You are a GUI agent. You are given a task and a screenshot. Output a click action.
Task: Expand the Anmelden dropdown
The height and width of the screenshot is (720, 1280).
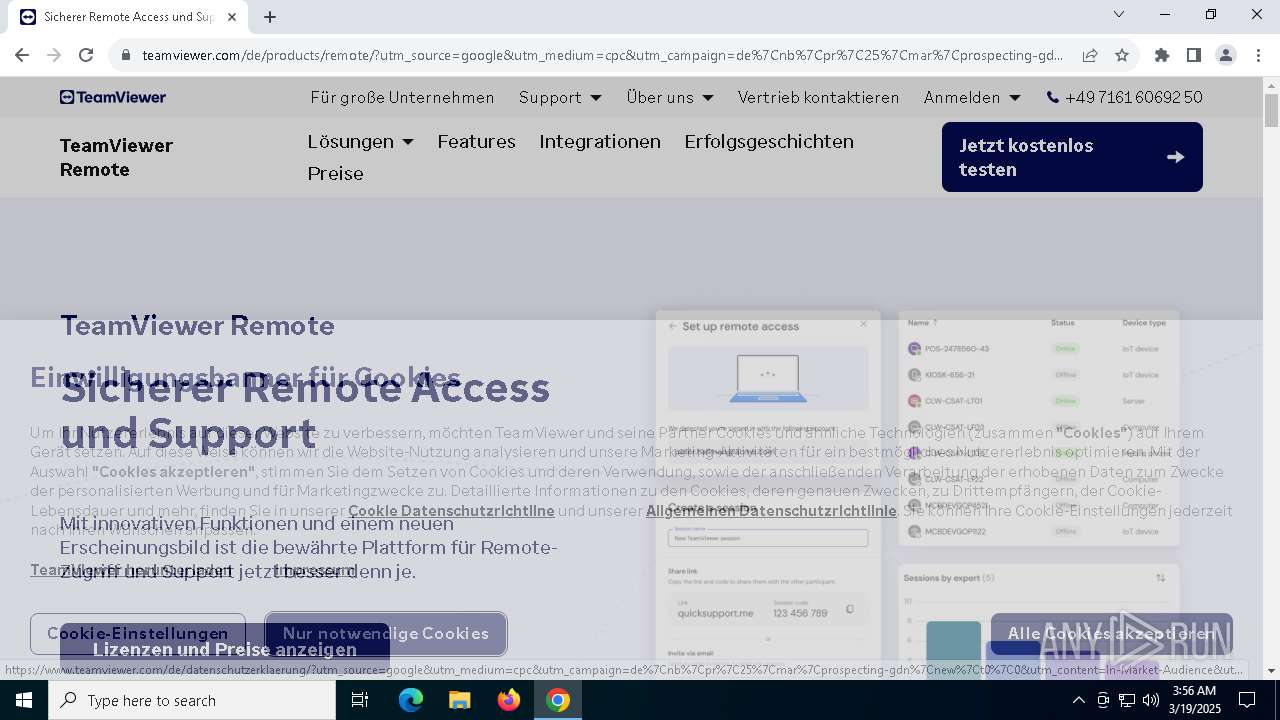click(972, 97)
